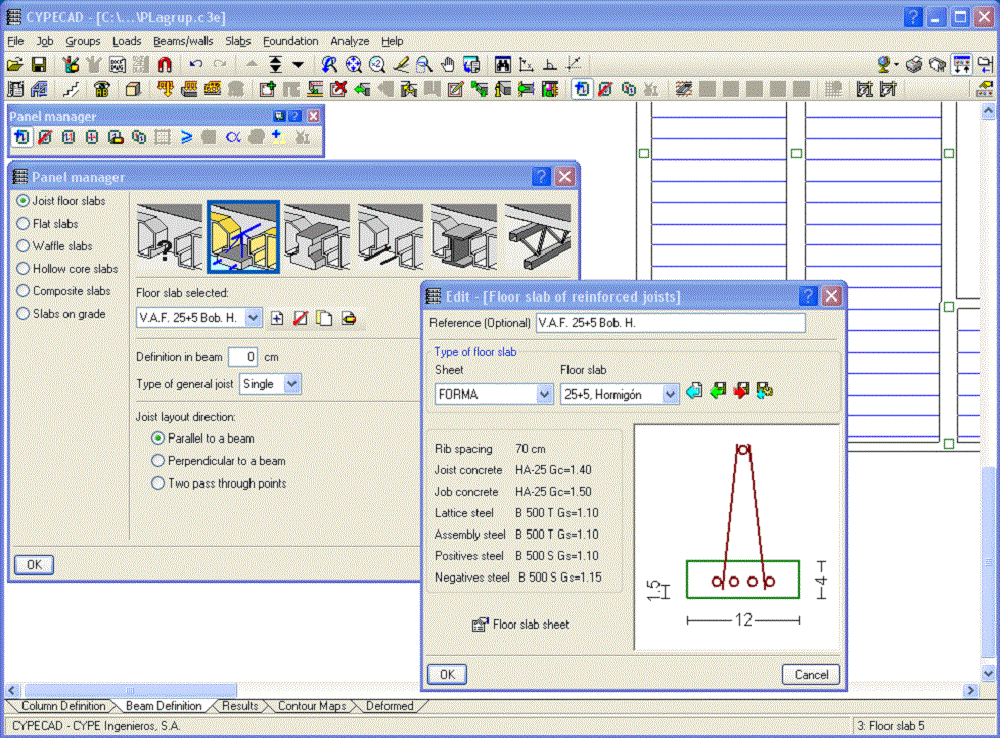Click the Save floppy disk icon
This screenshot has height=738, width=1000.
pos(39,64)
